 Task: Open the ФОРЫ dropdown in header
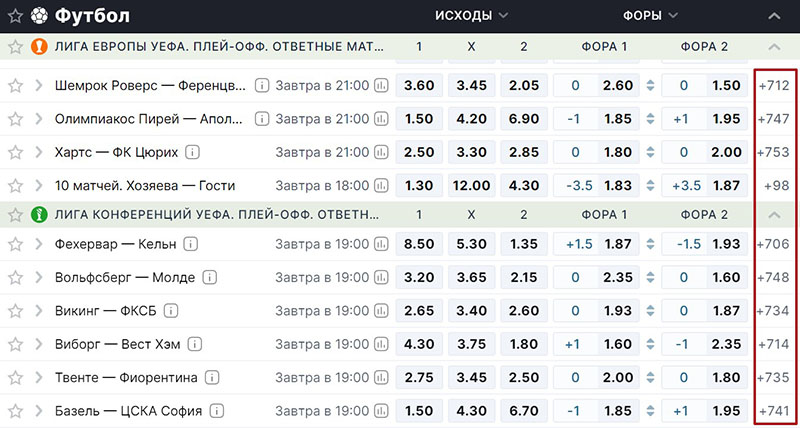(x=650, y=16)
